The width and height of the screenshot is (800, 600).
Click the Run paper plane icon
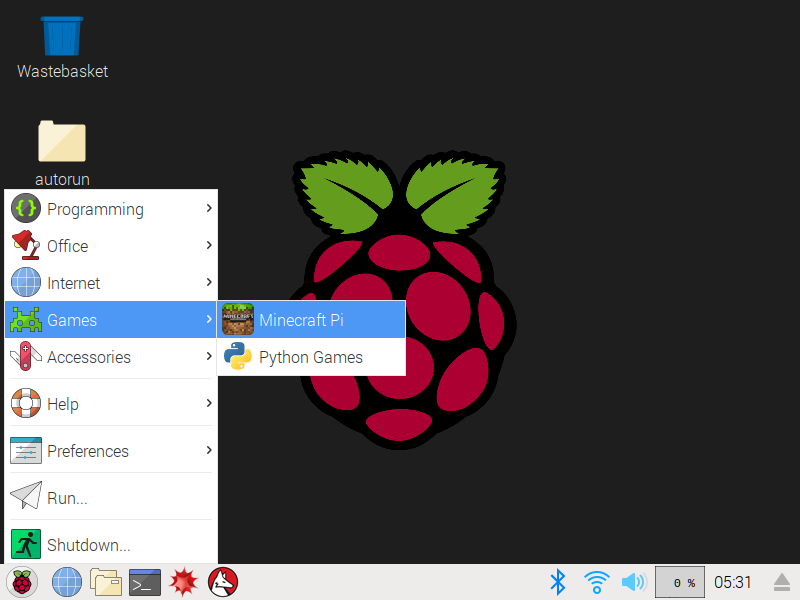click(26, 495)
